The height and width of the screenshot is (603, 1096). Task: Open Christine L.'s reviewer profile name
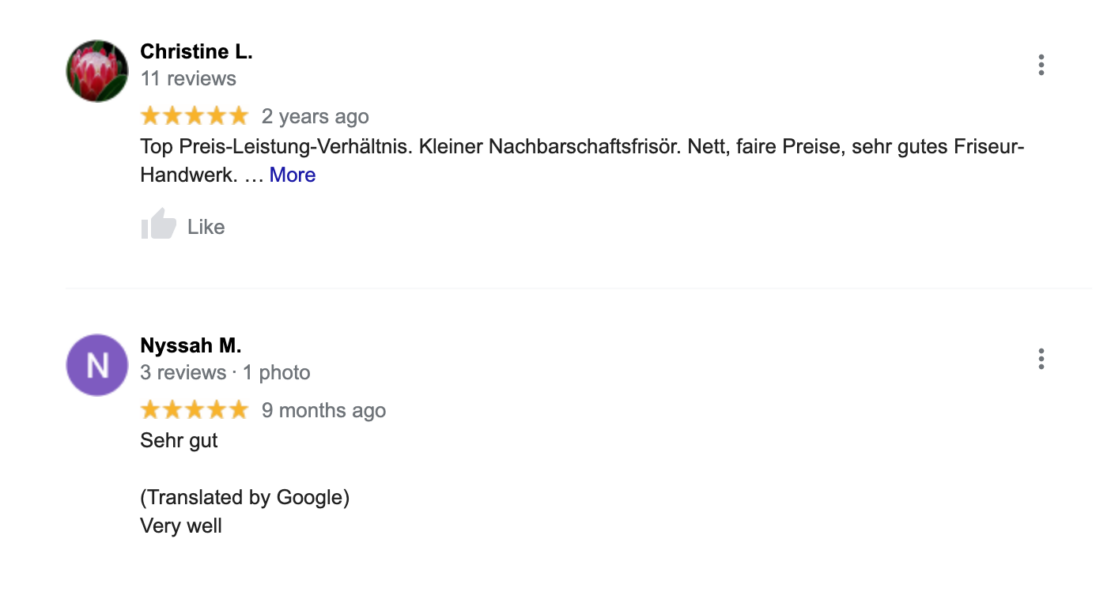point(196,52)
